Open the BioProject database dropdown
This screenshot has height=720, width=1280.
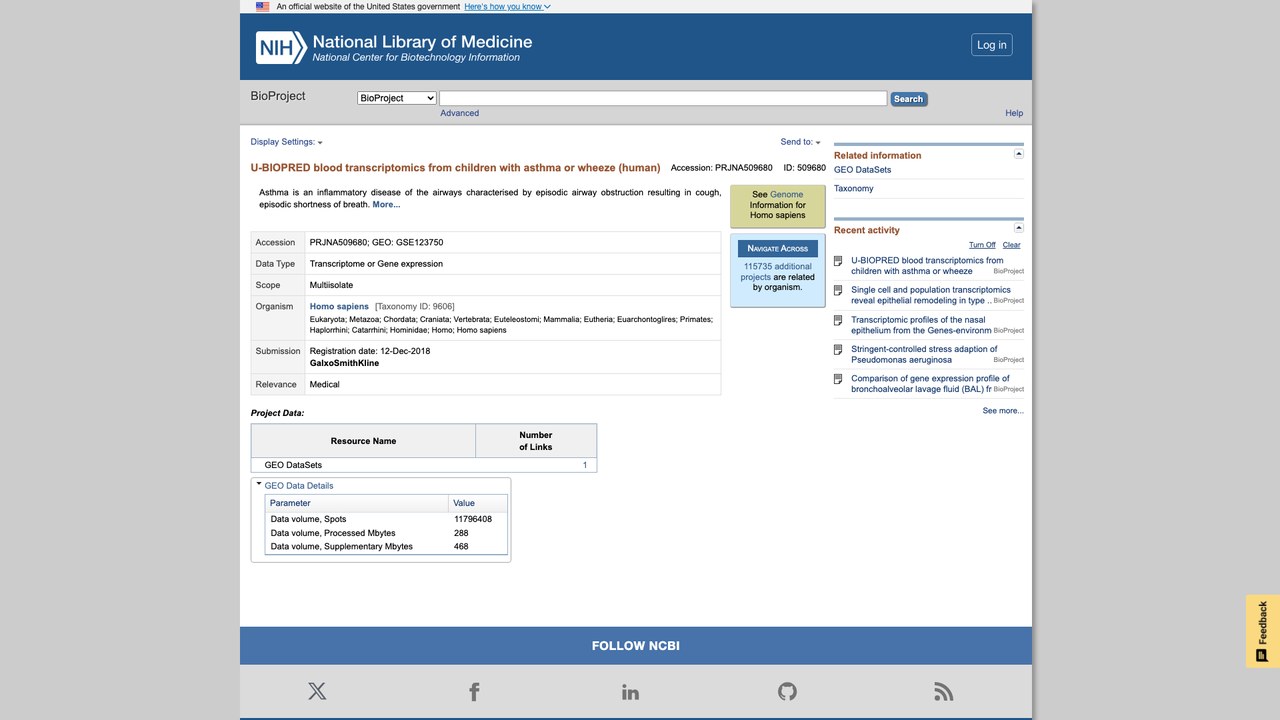point(397,98)
